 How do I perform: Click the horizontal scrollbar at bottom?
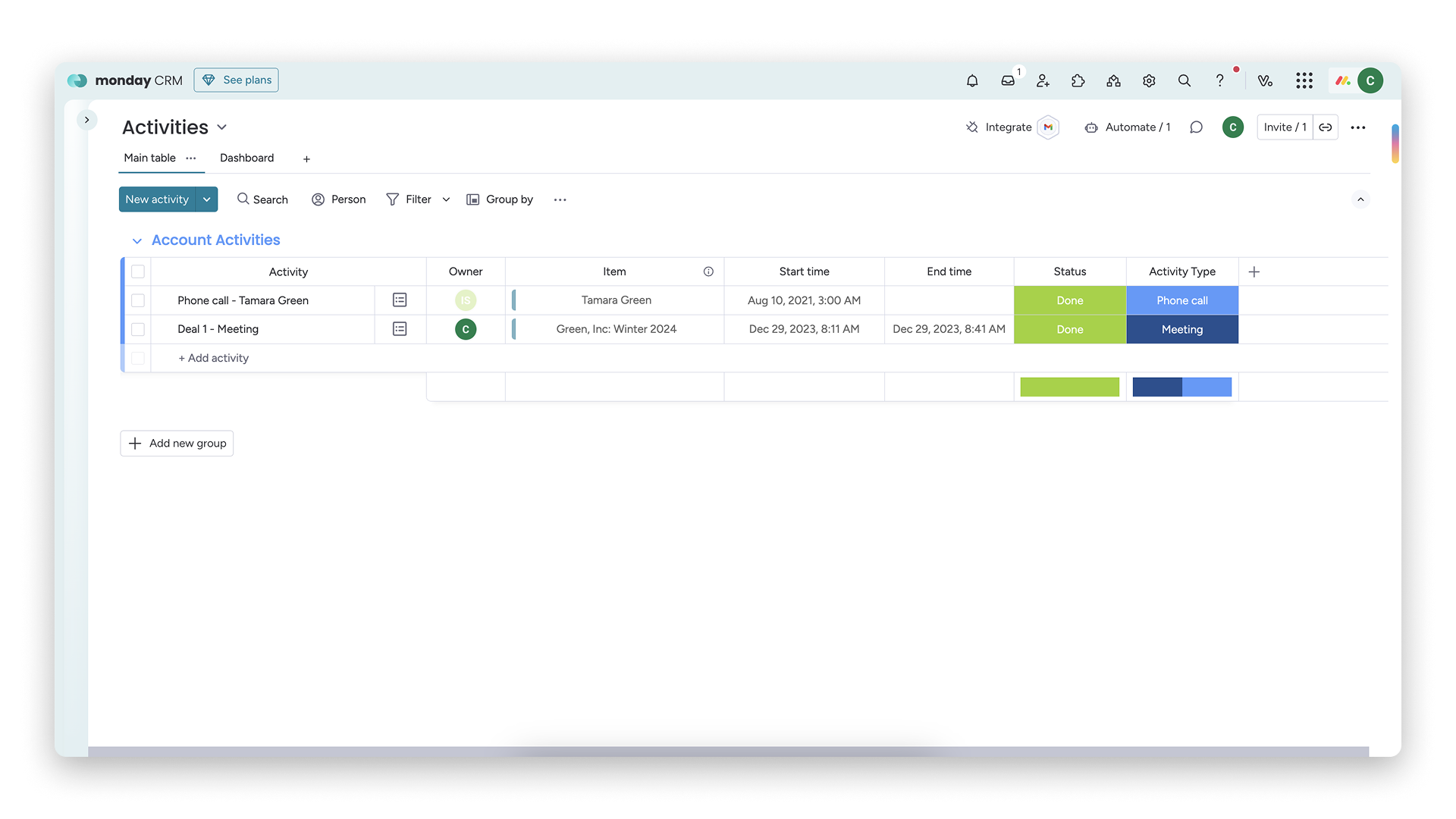[x=728, y=752]
